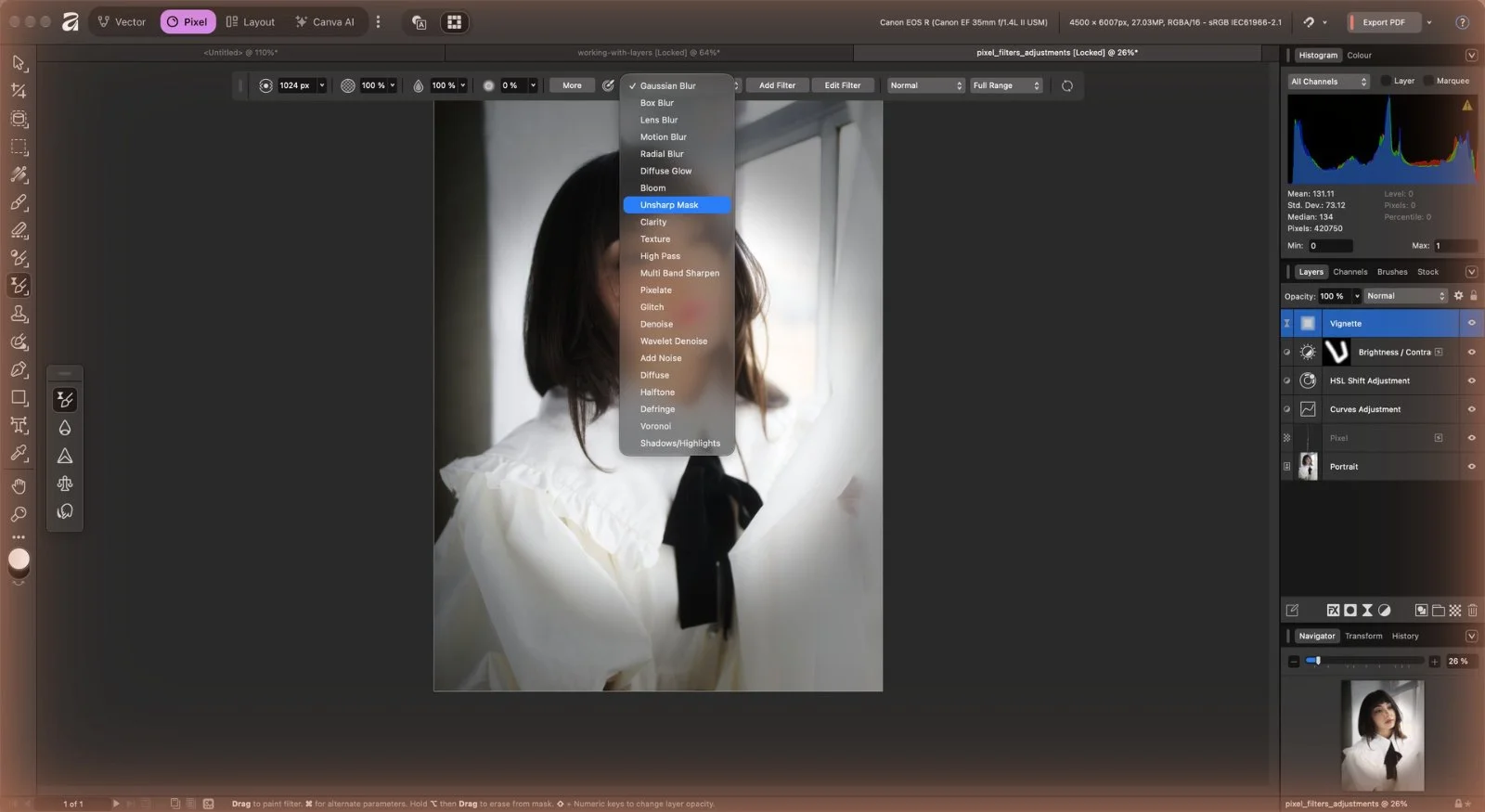Click the Add Filter button

(777, 85)
